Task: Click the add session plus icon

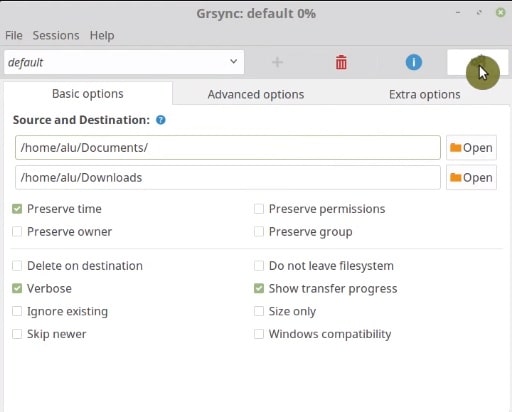Action: (x=277, y=62)
